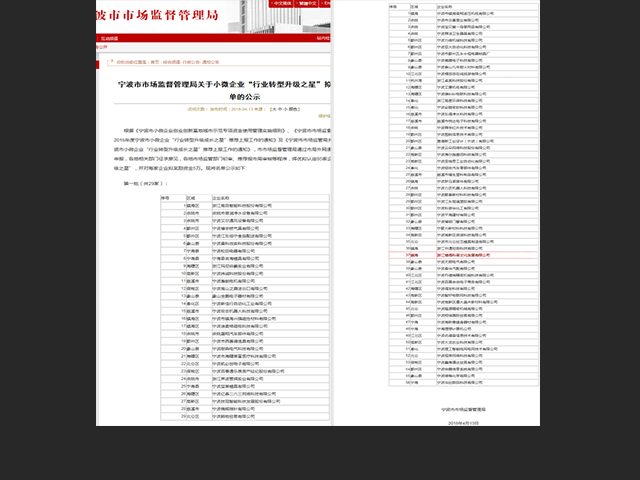The image size is (640, 480).
Task: Click row 29 in the left page table
Action: [245, 416]
